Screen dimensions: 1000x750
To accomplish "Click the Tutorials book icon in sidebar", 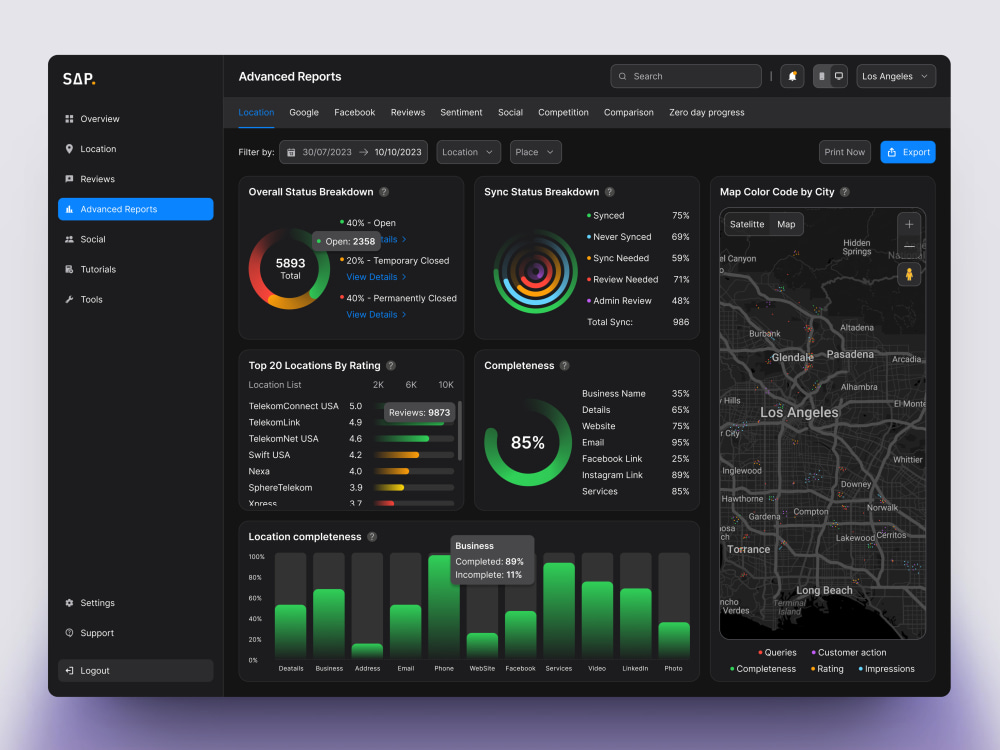I will pyautogui.click(x=69, y=269).
